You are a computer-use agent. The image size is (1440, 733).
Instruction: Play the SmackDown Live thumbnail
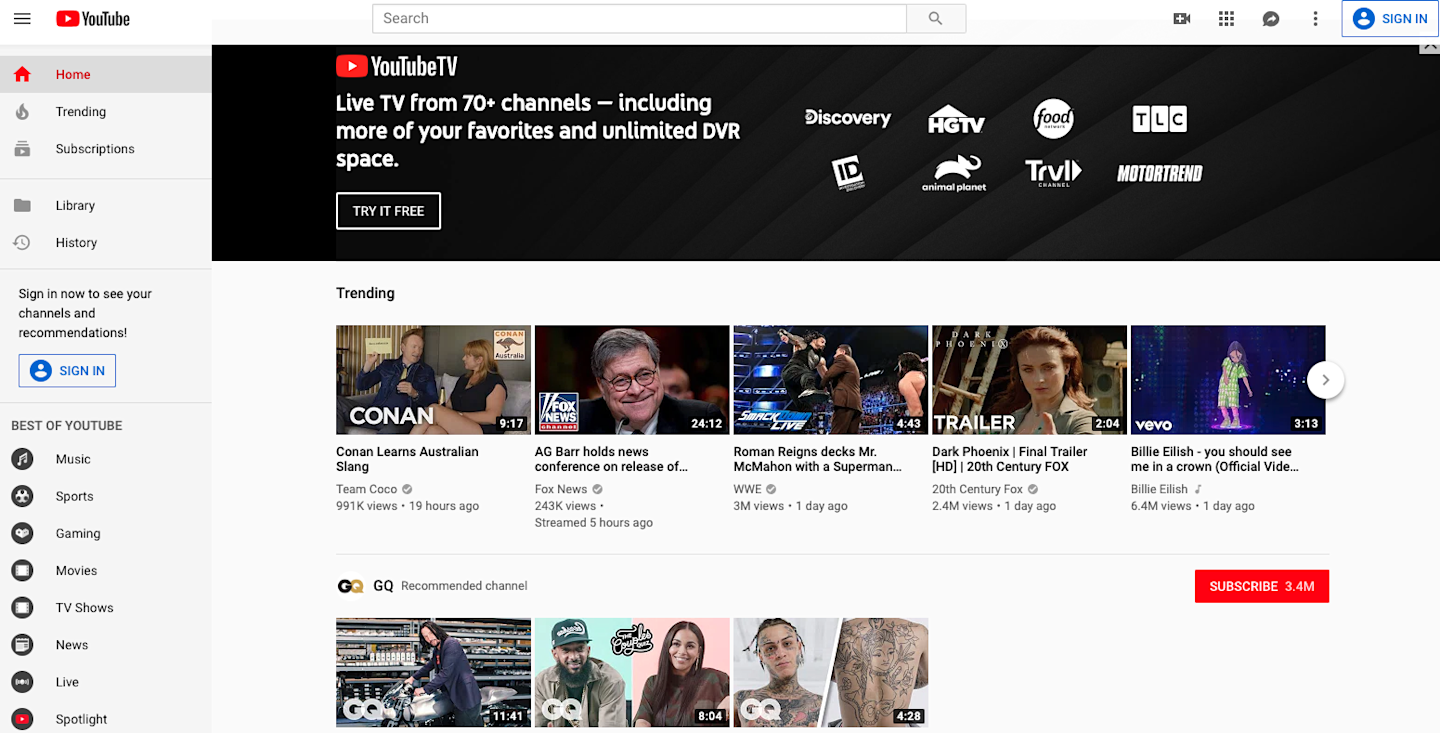(831, 380)
